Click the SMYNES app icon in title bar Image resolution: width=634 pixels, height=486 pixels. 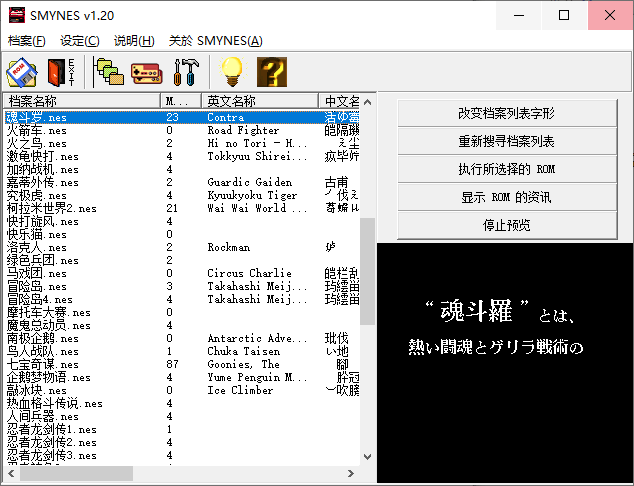tap(16, 16)
